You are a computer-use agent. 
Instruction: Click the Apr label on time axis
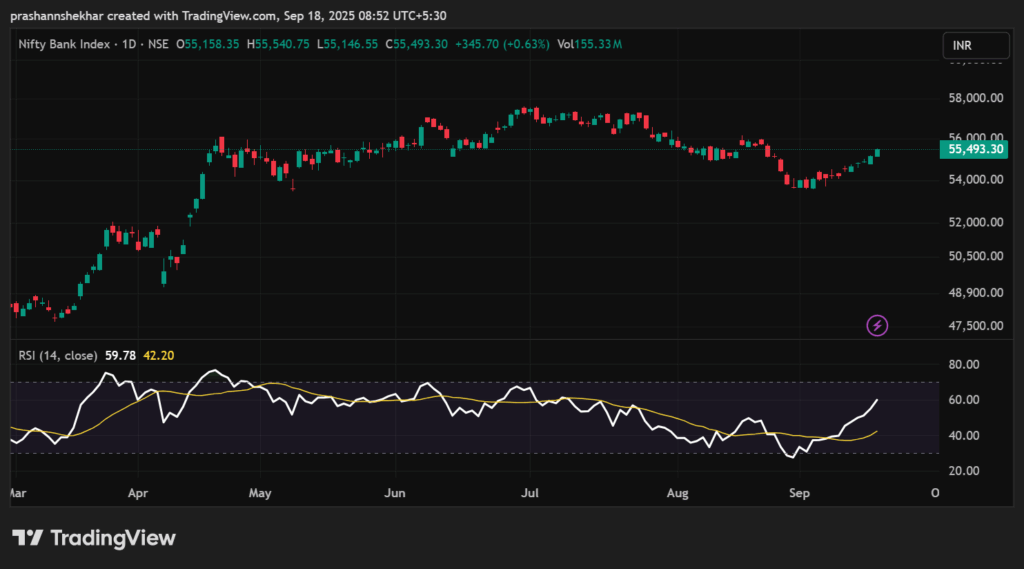(x=138, y=493)
